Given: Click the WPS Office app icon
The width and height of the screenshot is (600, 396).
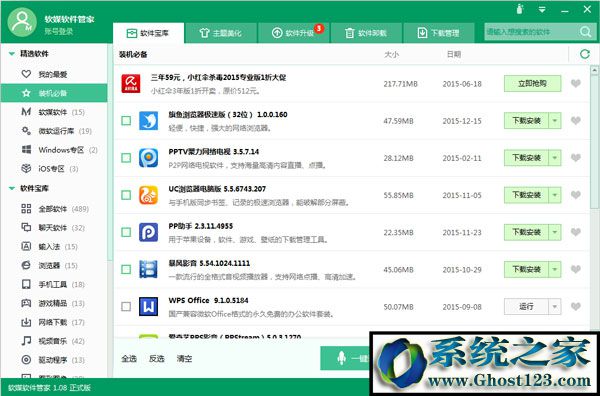Looking at the screenshot, I should pyautogui.click(x=148, y=306).
